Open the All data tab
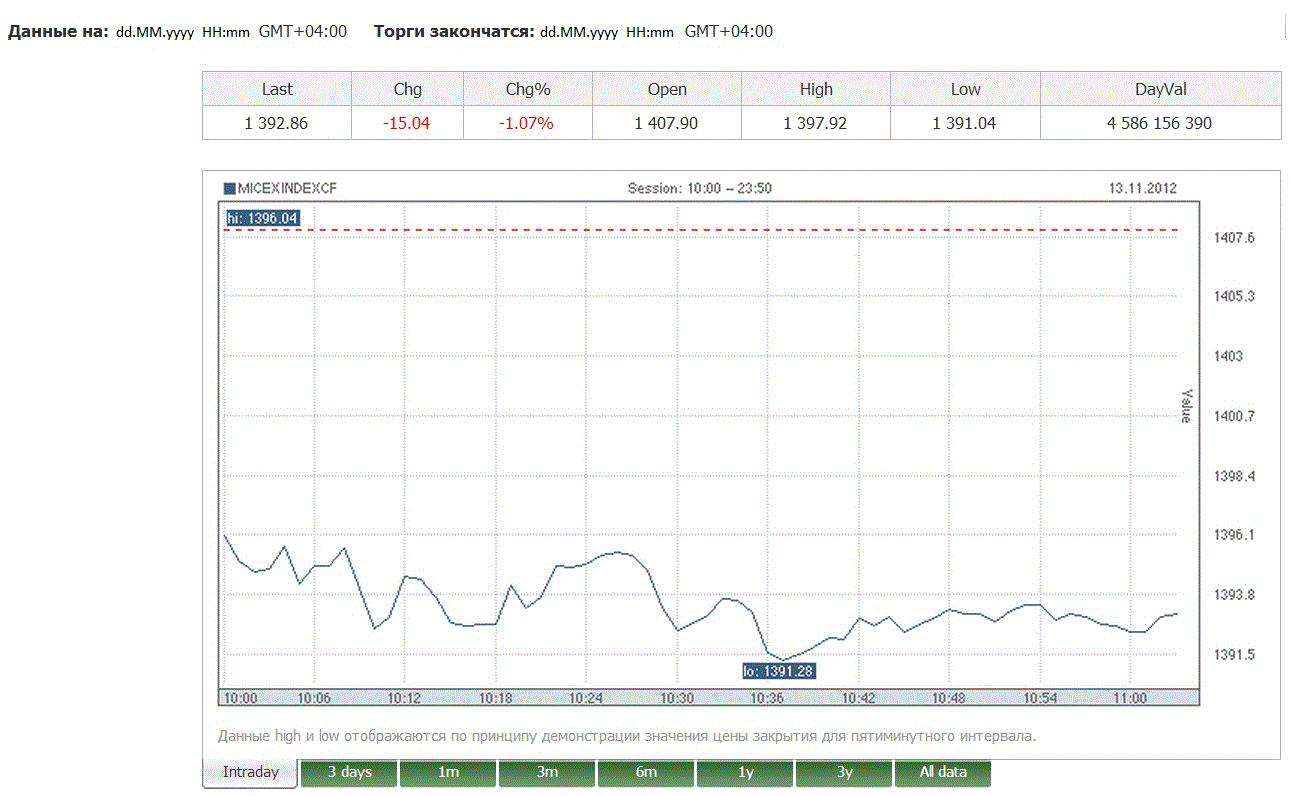1290x796 pixels. pyautogui.click(x=943, y=772)
